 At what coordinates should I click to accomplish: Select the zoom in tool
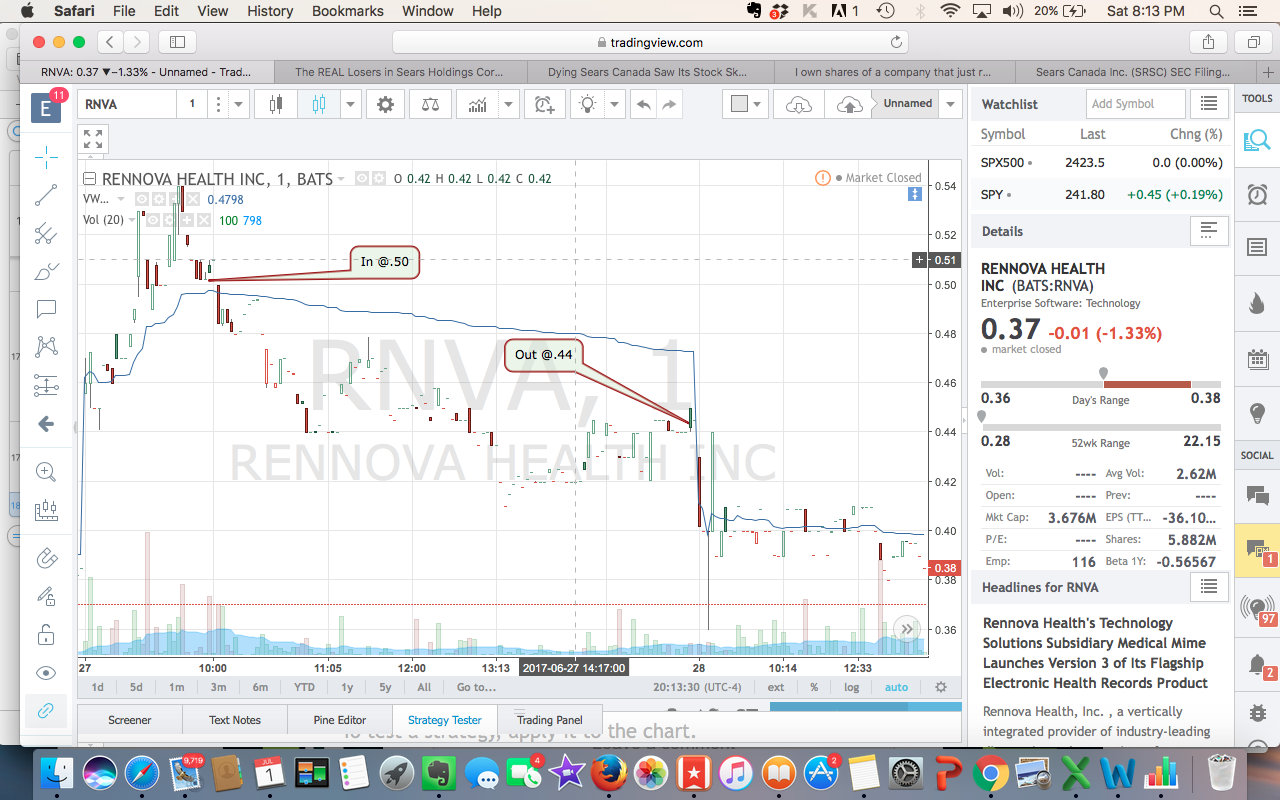point(46,472)
